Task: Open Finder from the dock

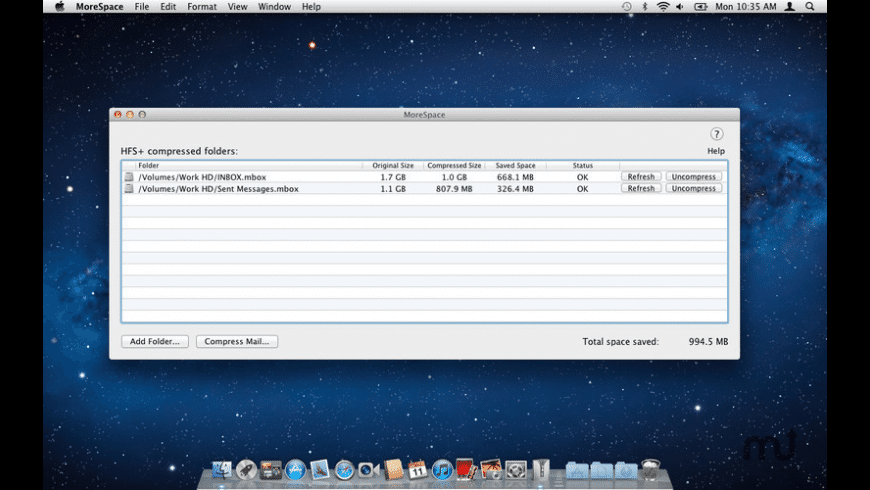Action: (x=221, y=470)
